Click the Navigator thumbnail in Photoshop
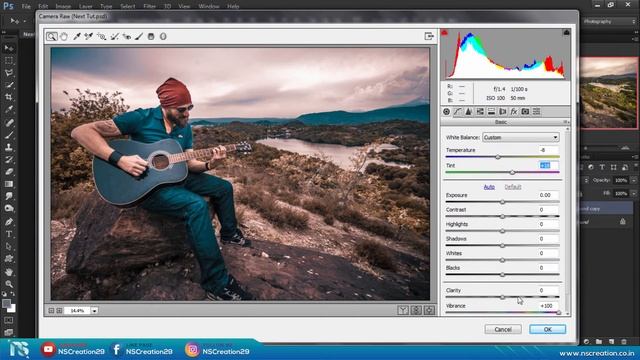Image resolution: width=640 pixels, height=360 pixels. 609,93
